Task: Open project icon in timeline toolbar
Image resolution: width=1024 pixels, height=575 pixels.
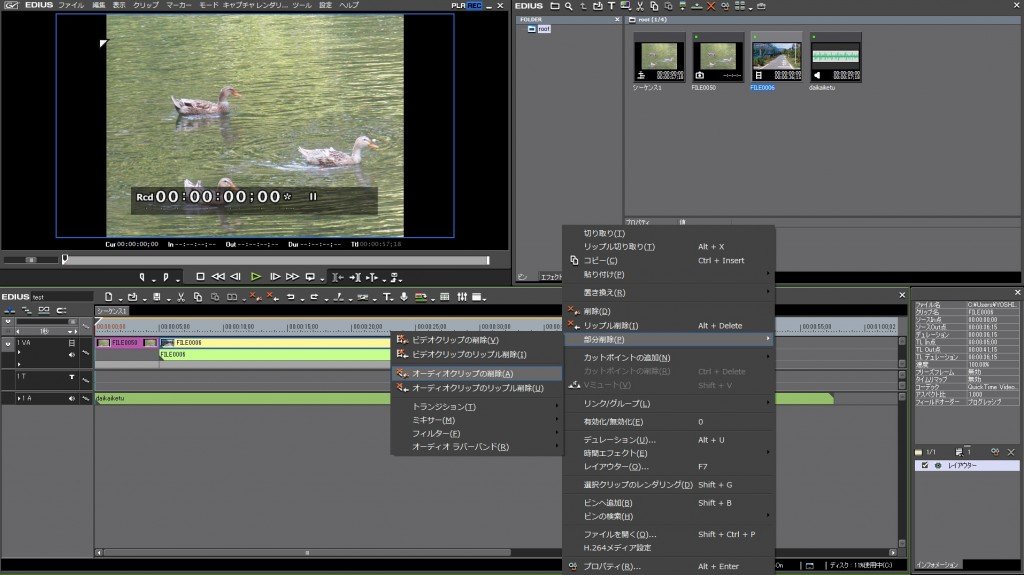Action: coord(133,297)
